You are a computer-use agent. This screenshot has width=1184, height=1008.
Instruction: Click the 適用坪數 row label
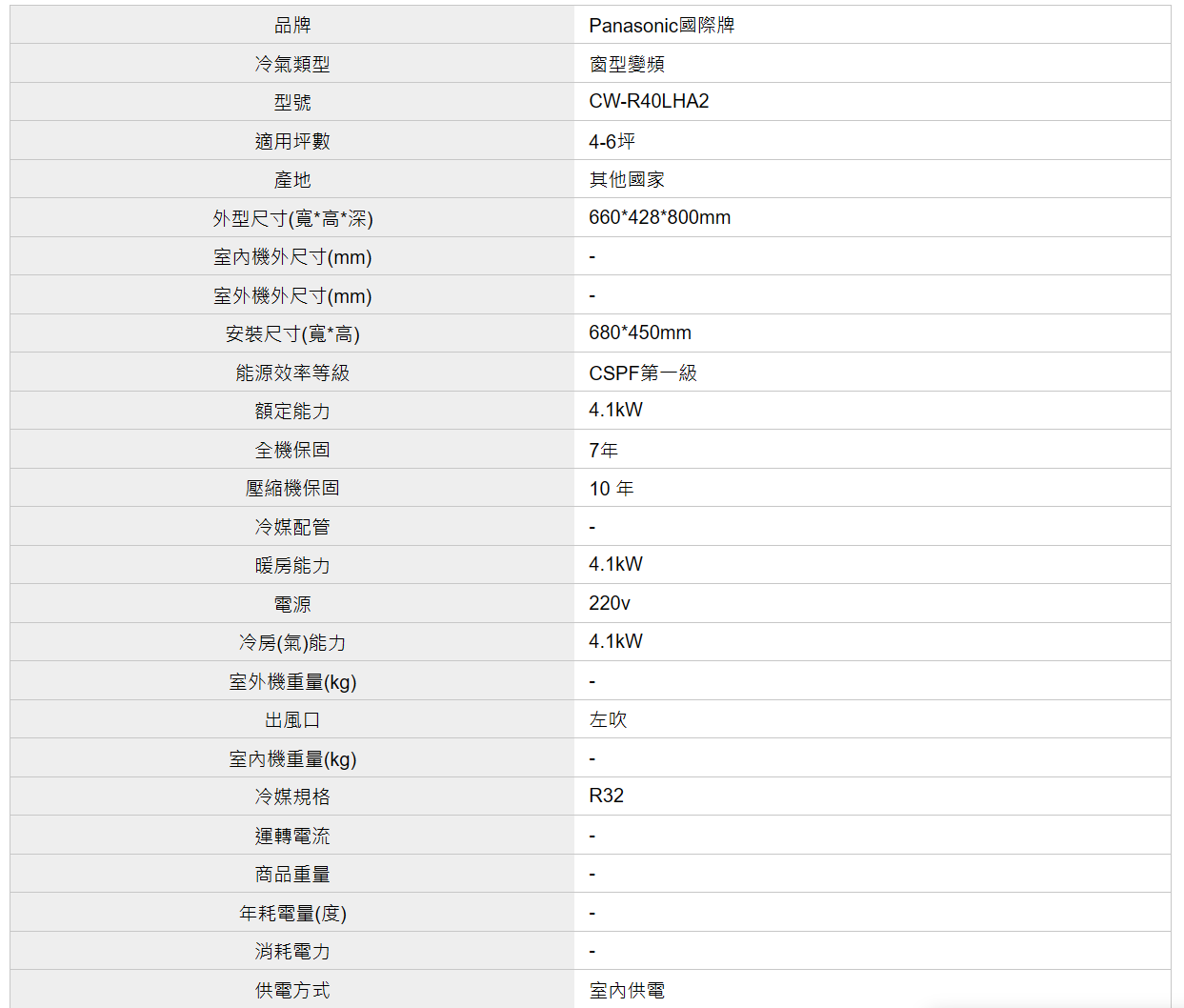click(292, 141)
